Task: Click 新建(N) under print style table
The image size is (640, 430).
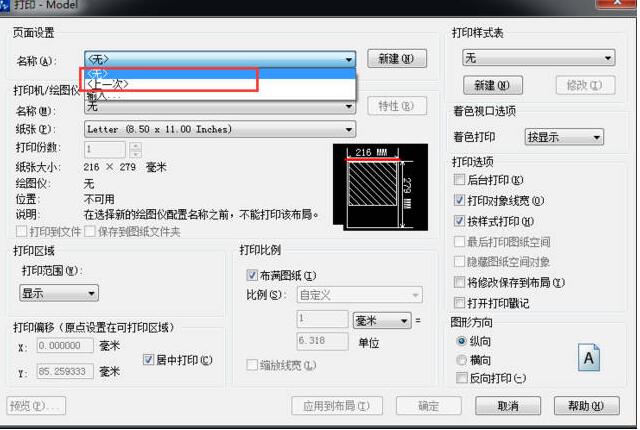Action: point(493,86)
